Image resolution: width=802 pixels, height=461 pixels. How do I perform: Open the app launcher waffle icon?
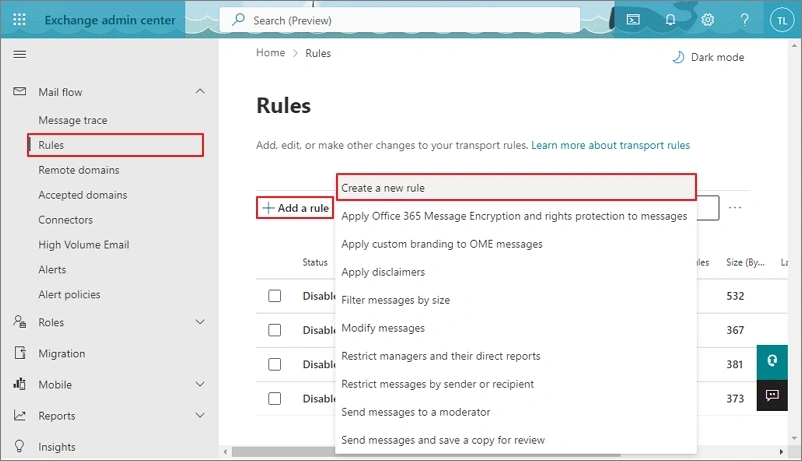19,20
